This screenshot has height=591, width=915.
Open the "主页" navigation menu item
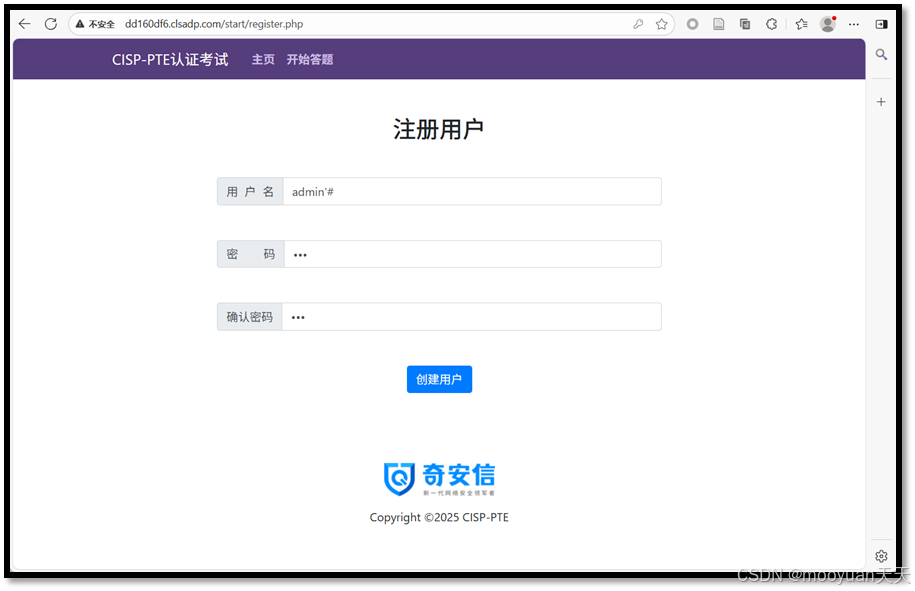coord(263,59)
